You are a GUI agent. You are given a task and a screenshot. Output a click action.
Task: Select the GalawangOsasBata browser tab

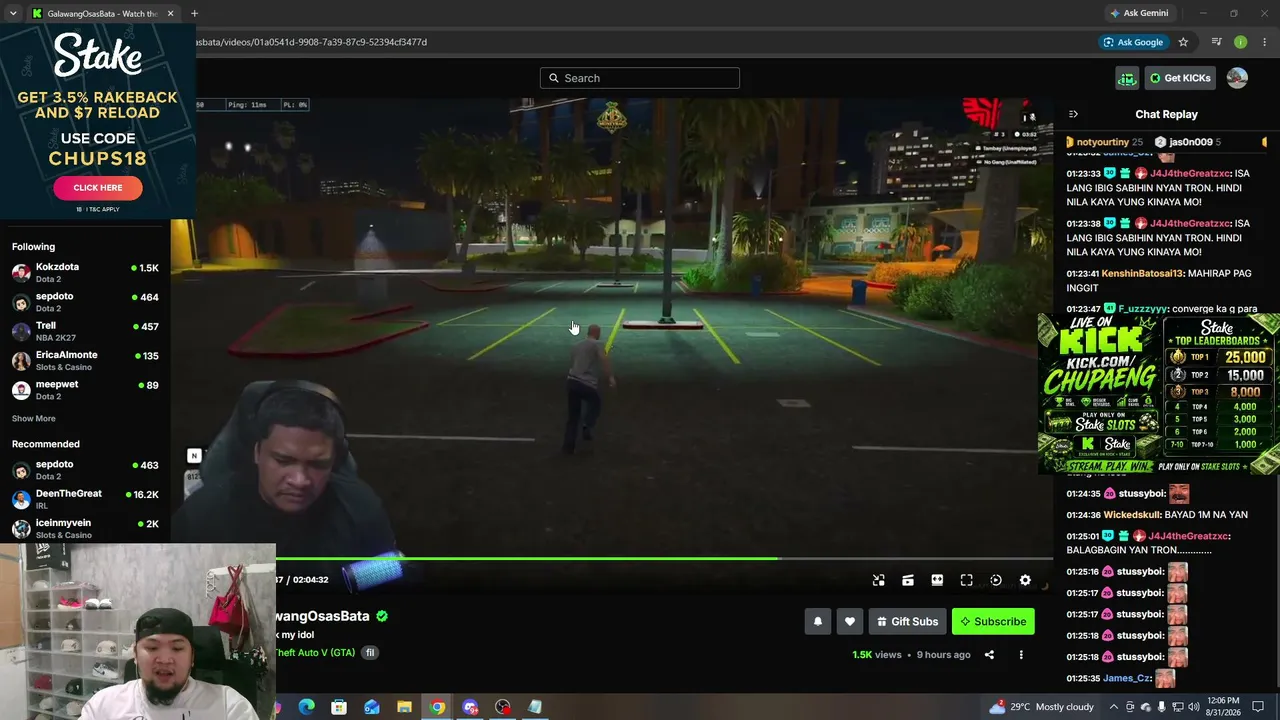tap(103, 14)
